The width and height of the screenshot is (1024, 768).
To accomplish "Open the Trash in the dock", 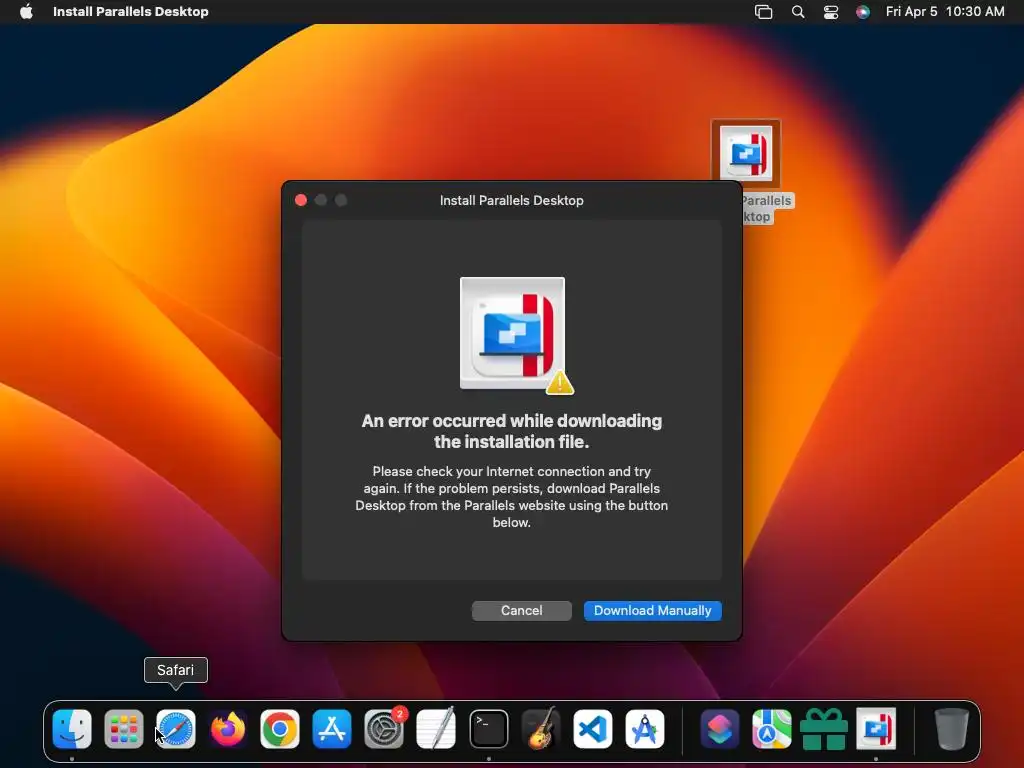I will click(x=951, y=728).
